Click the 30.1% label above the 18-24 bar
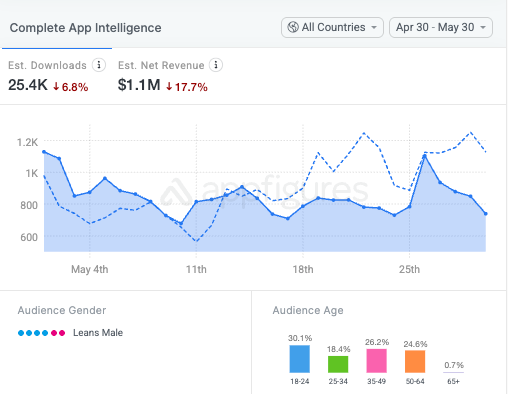 pos(300,338)
